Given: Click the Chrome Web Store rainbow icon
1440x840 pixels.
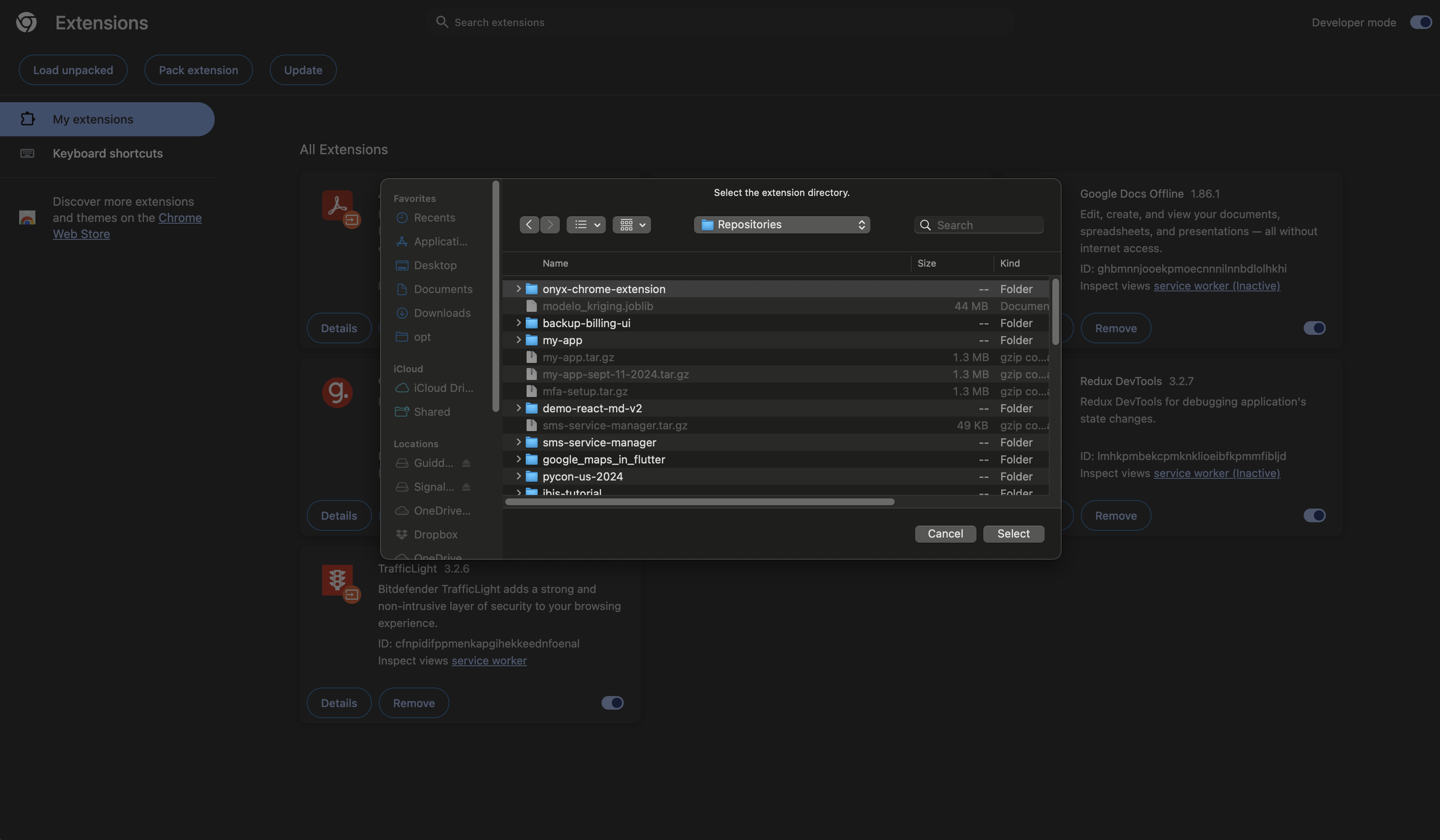Looking at the screenshot, I should [27, 217].
